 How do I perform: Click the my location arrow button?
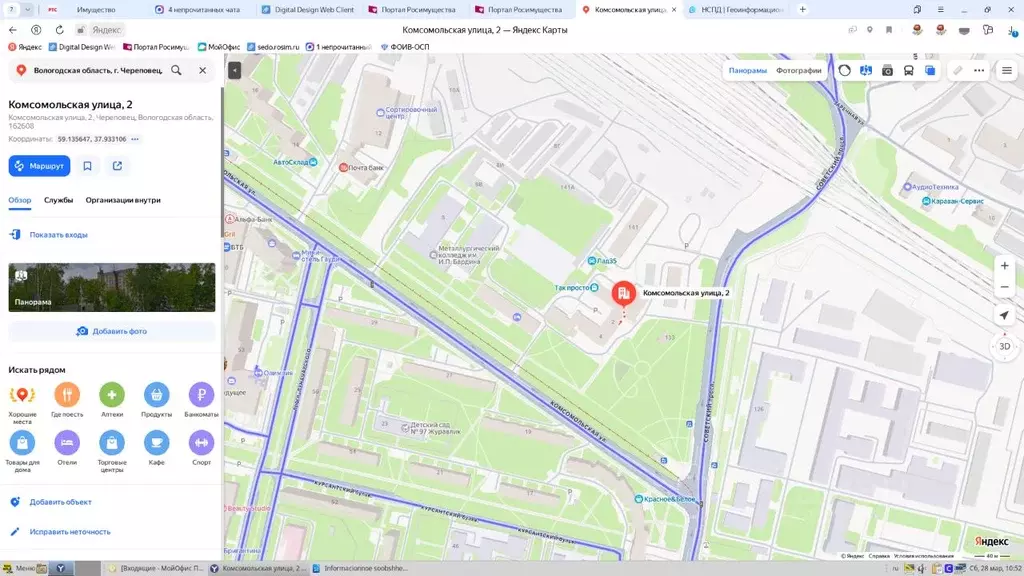pos(1004,315)
